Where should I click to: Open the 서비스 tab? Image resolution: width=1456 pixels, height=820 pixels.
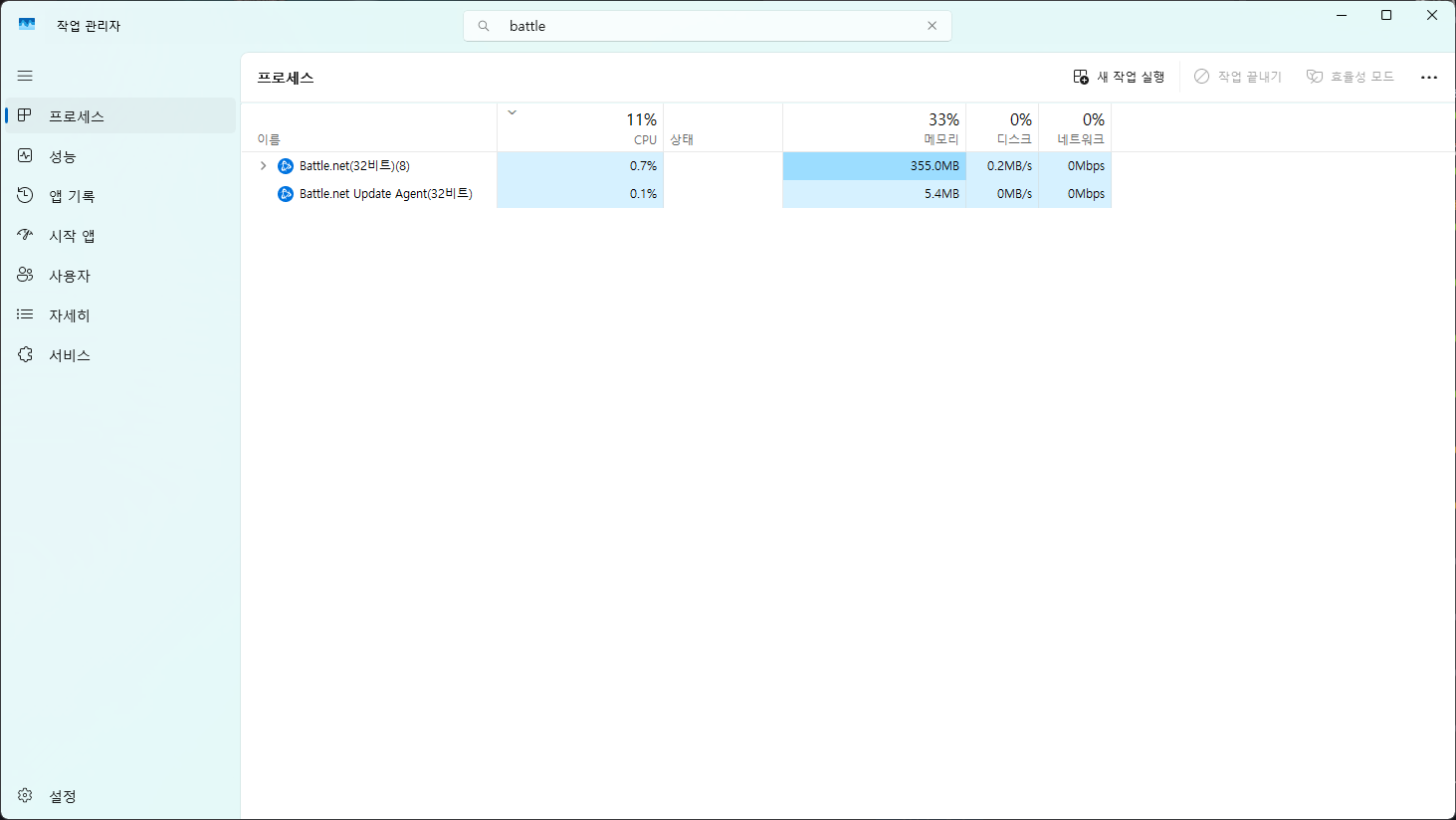(120, 355)
